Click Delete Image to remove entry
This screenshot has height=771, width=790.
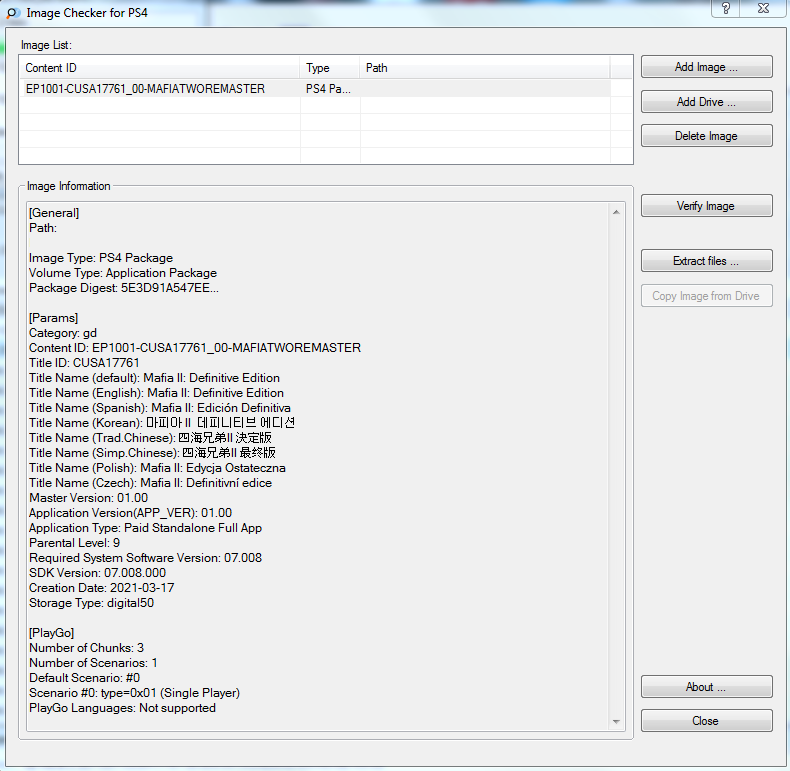point(706,136)
